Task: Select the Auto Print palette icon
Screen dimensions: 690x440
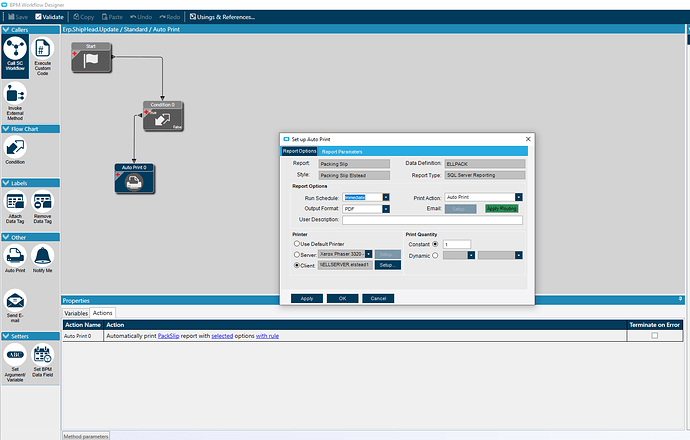Action: [x=15, y=259]
